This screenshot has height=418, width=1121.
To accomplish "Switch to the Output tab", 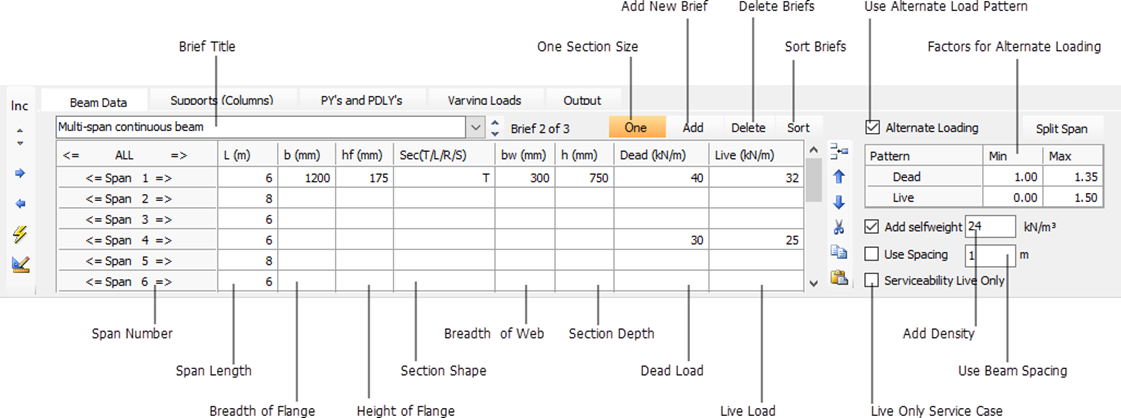I will [x=582, y=100].
